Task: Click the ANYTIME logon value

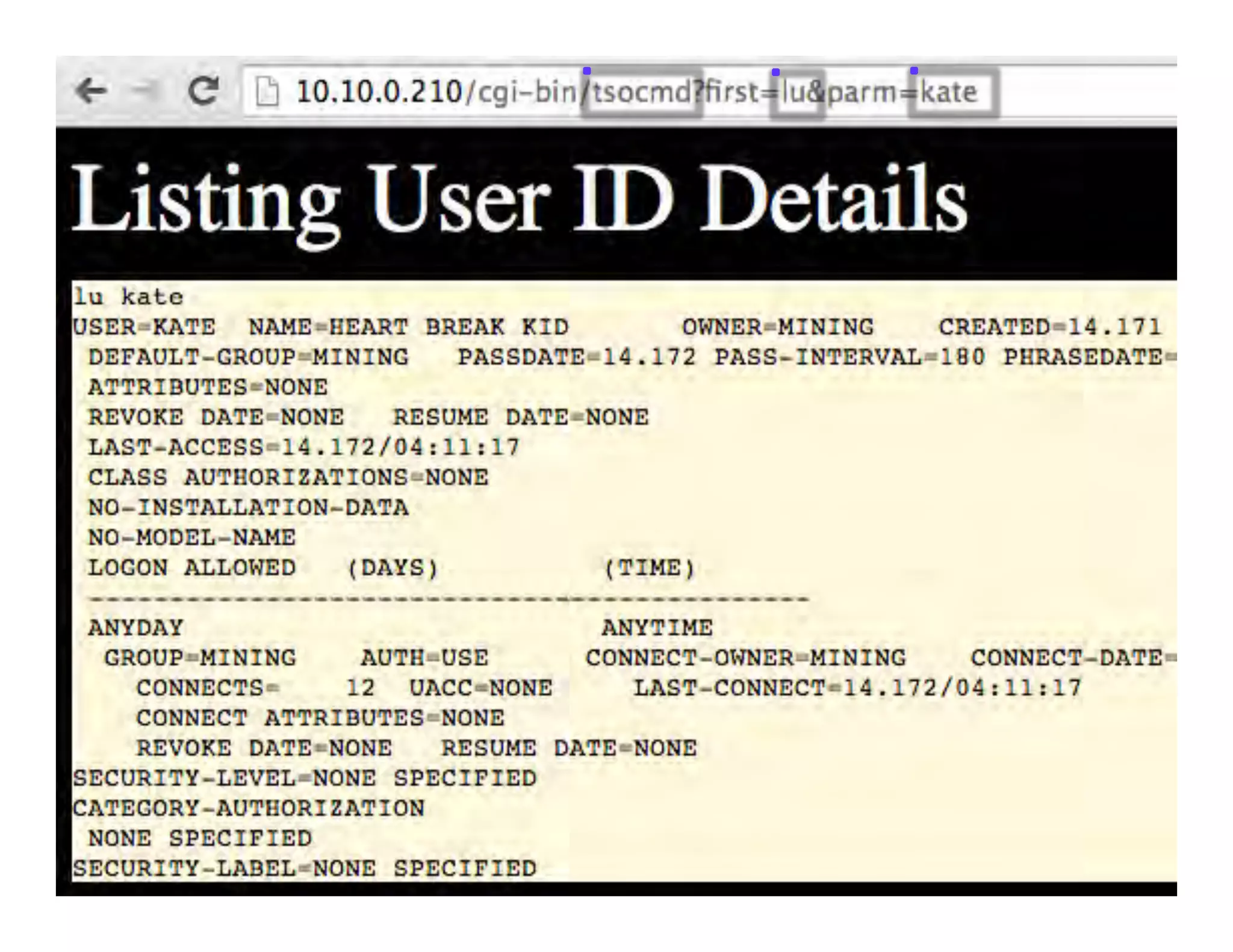Action: pyautogui.click(x=657, y=628)
